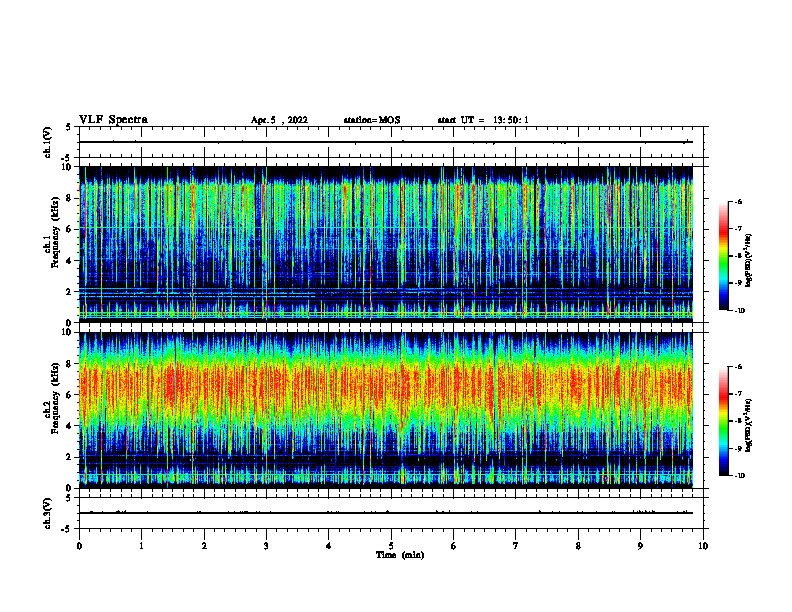This screenshot has width=792, height=612.
Task: Click the time axis tick label "3"
Action: 266,546
